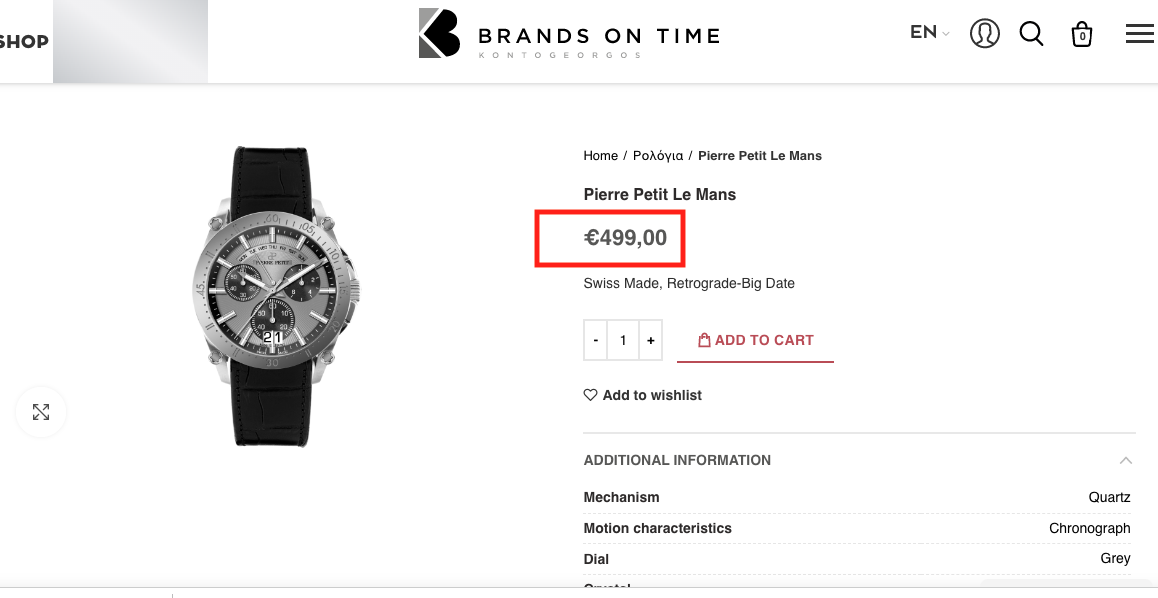Click the search magnifier icon
This screenshot has height=598, width=1158.
click(x=1031, y=34)
